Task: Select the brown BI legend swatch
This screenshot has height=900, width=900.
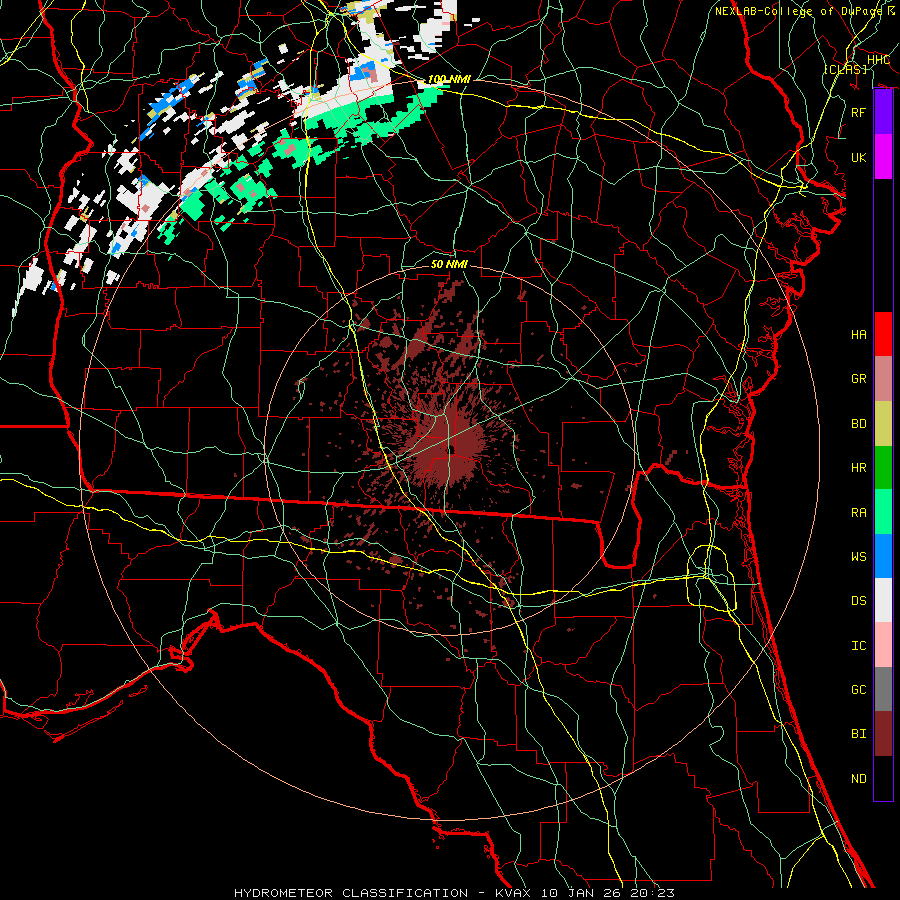Action: point(883,734)
